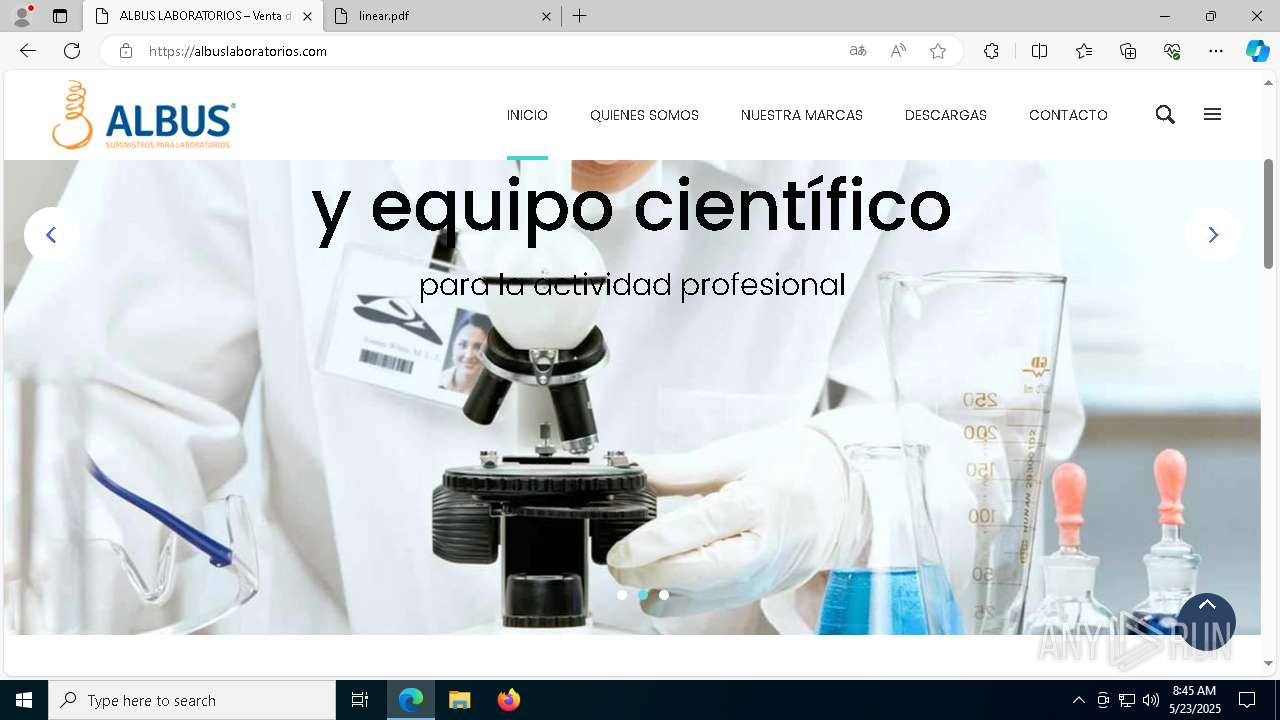View site information lock icon

(126, 51)
